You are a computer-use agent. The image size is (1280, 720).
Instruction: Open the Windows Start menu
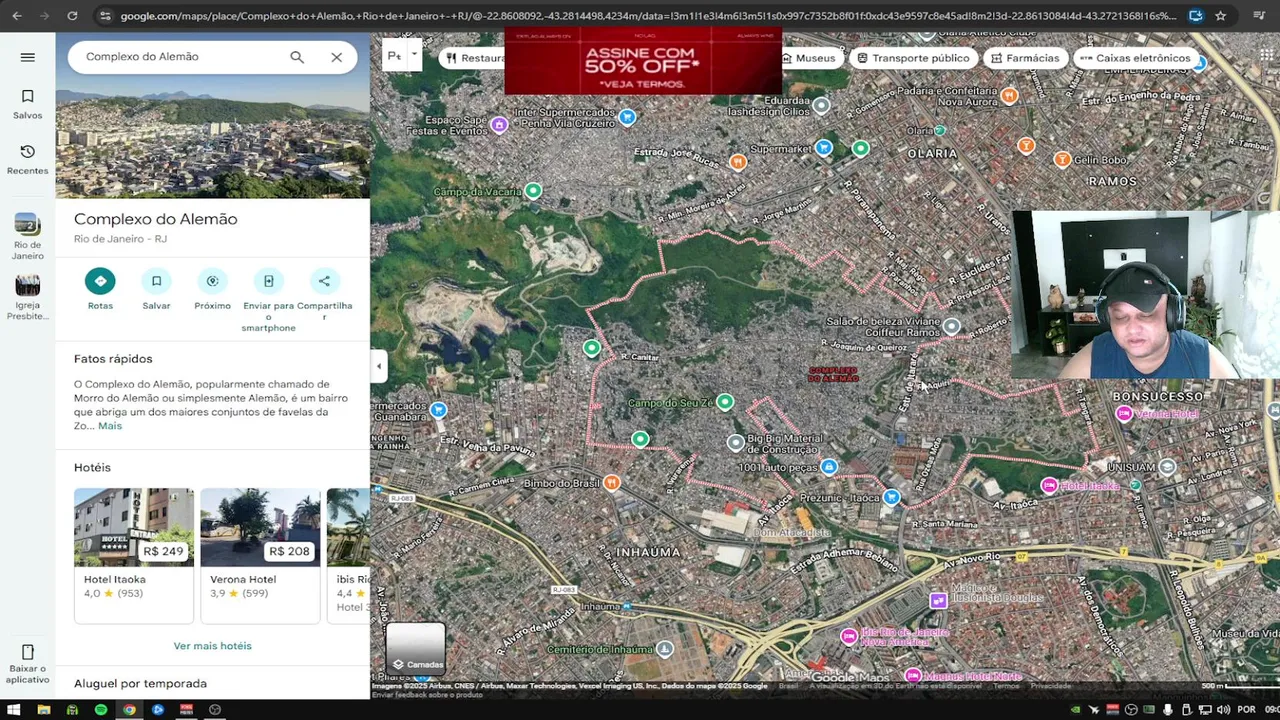[x=15, y=710]
